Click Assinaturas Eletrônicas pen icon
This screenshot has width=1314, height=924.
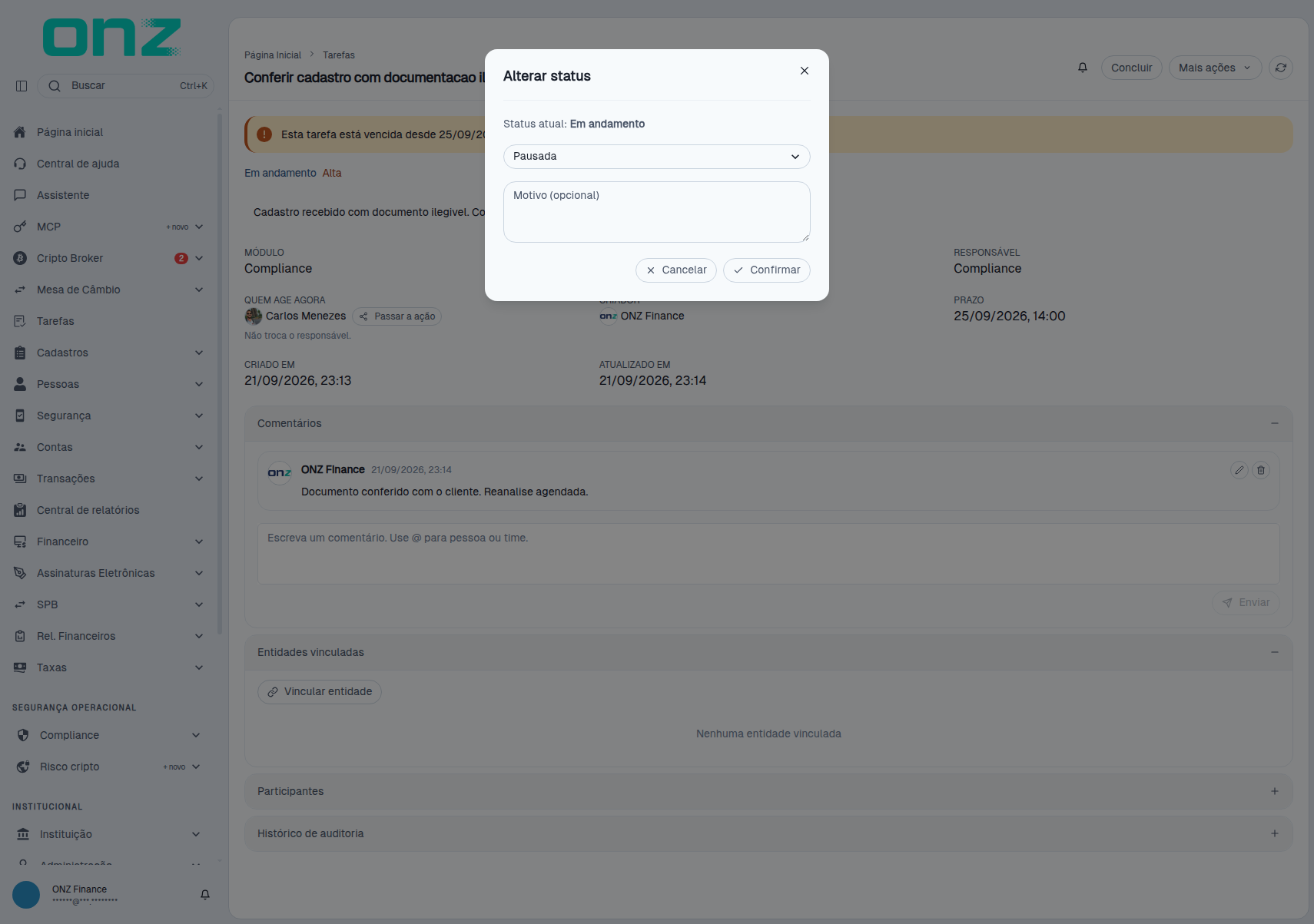pyautogui.click(x=20, y=573)
